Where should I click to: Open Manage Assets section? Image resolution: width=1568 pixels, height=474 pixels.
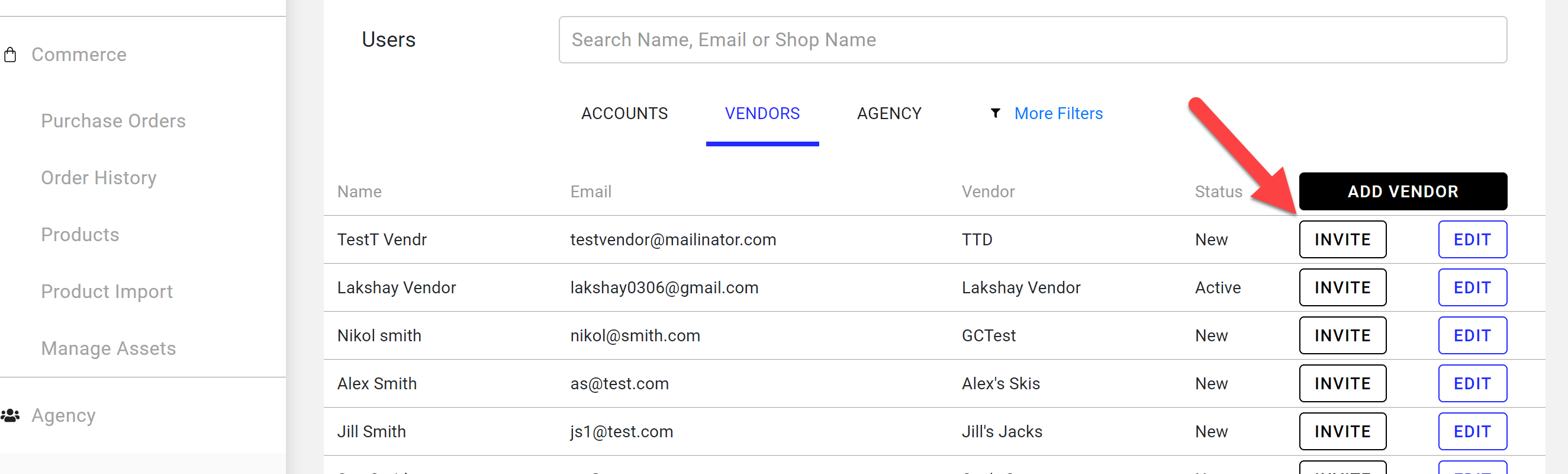(x=108, y=348)
